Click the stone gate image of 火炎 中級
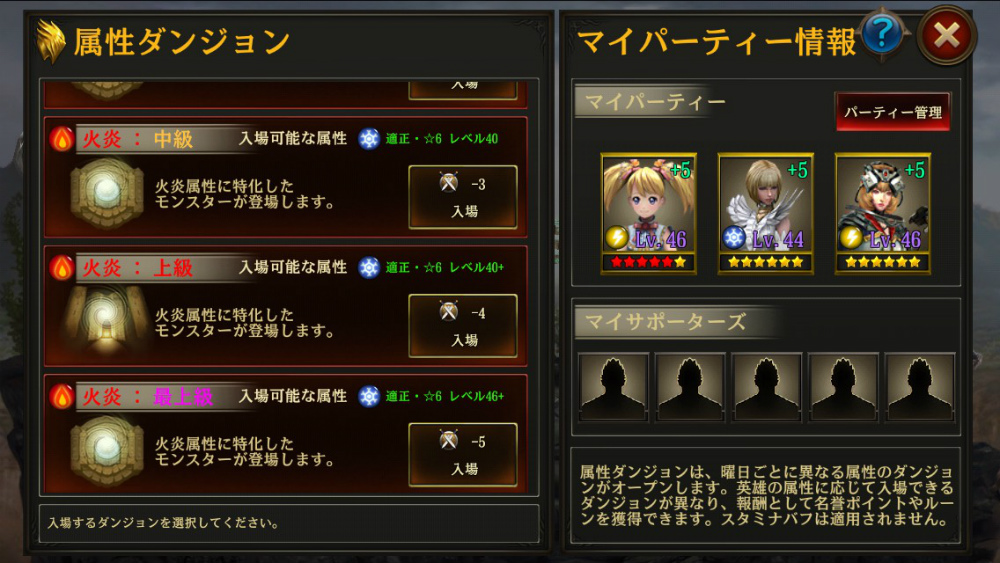 pos(107,193)
